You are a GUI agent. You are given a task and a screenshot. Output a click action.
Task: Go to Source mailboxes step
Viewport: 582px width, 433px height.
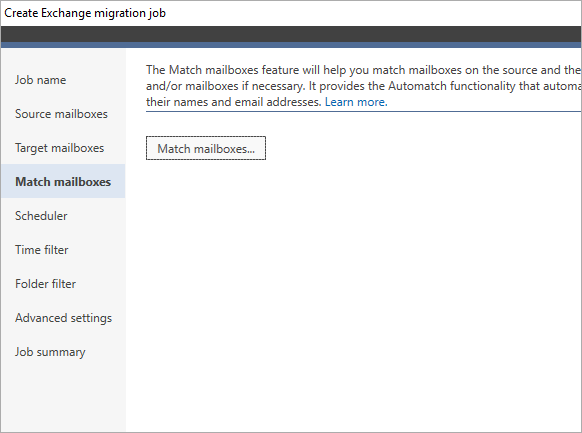tap(61, 114)
